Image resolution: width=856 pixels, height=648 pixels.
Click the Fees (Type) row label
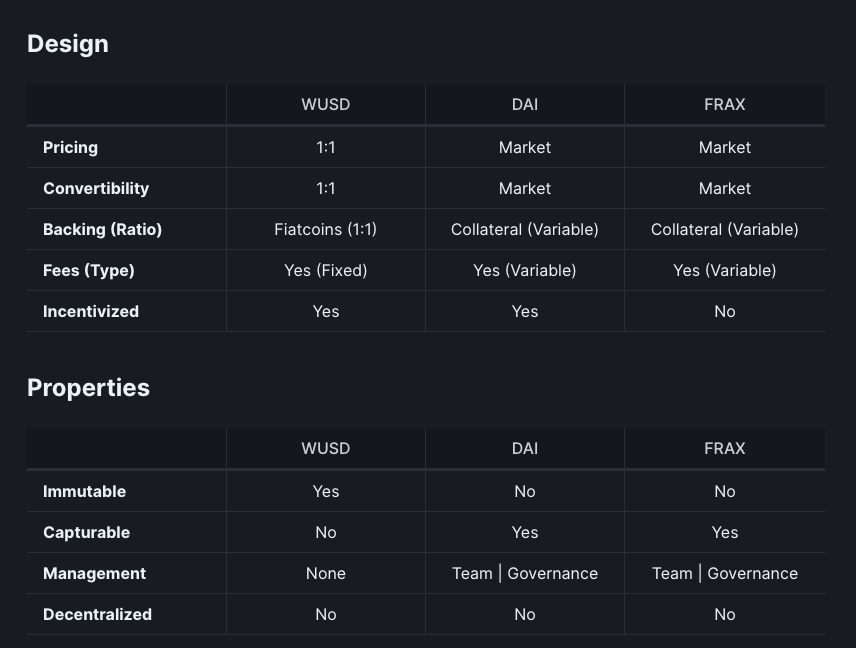pos(88,270)
